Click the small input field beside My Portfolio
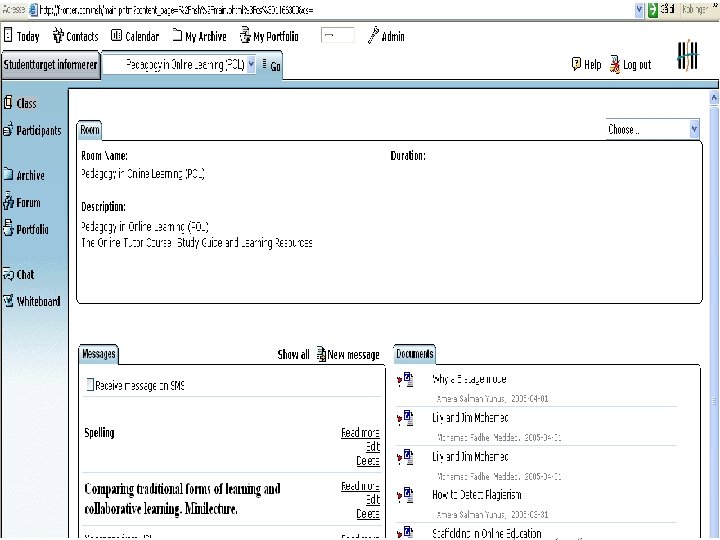 (338, 35)
